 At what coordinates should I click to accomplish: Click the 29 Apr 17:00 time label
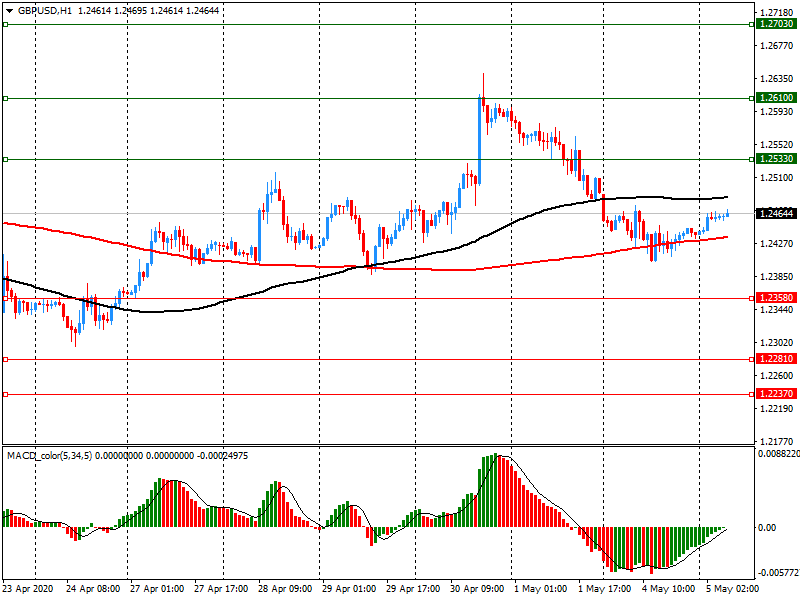pyautogui.click(x=413, y=589)
